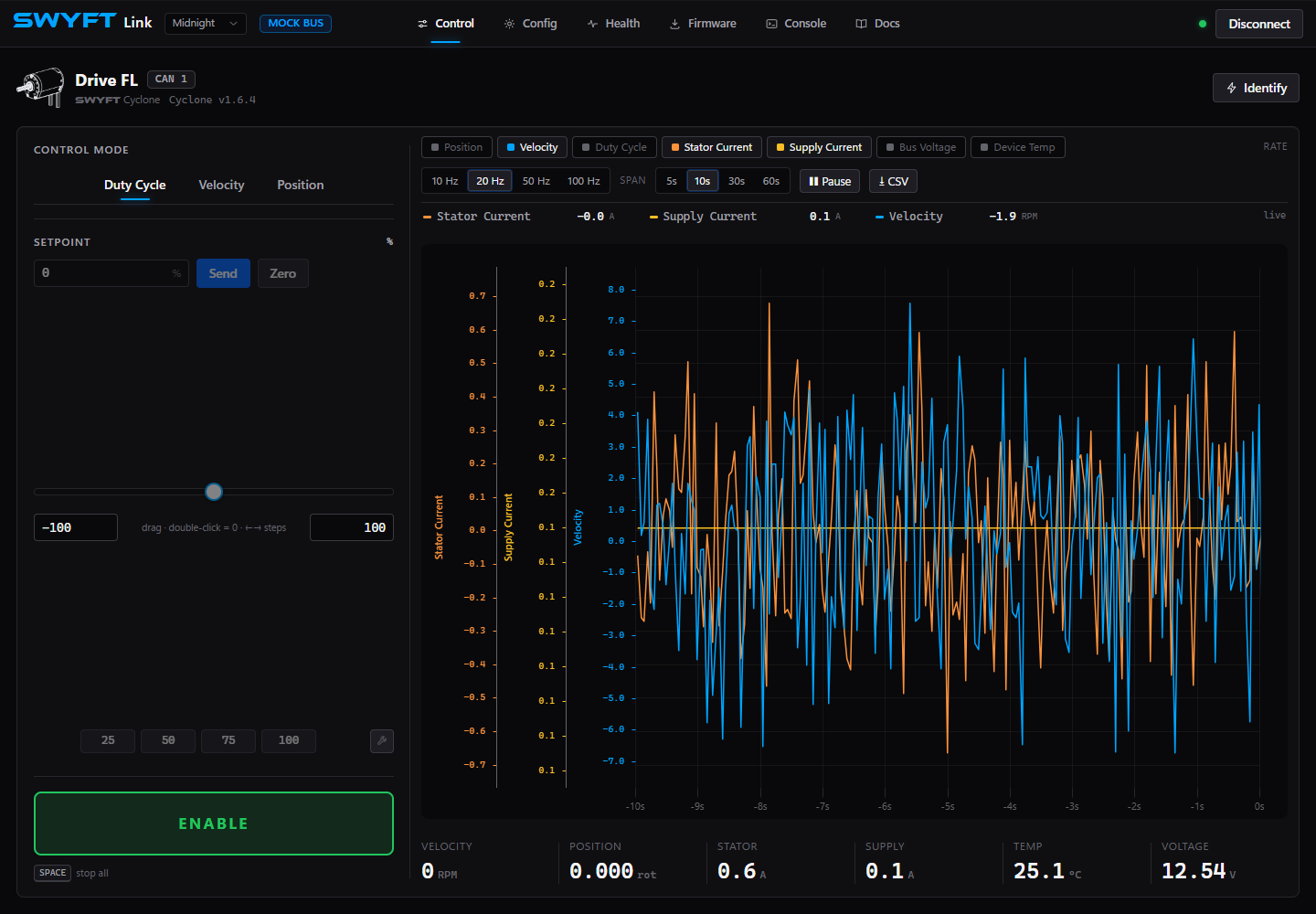
Task: Toggle the Stator Current plot series
Action: tap(712, 147)
